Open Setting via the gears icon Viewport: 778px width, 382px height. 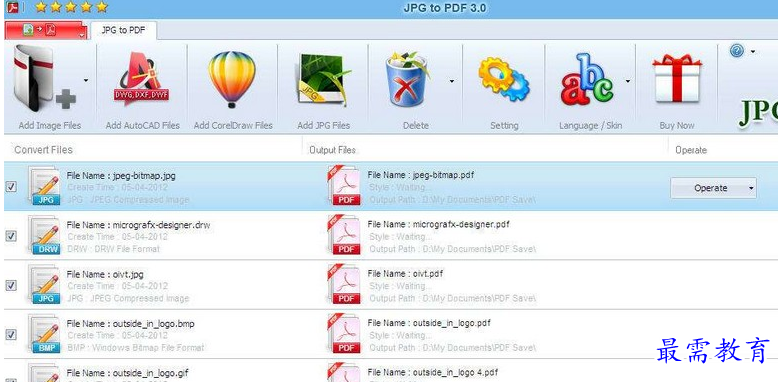(x=504, y=79)
